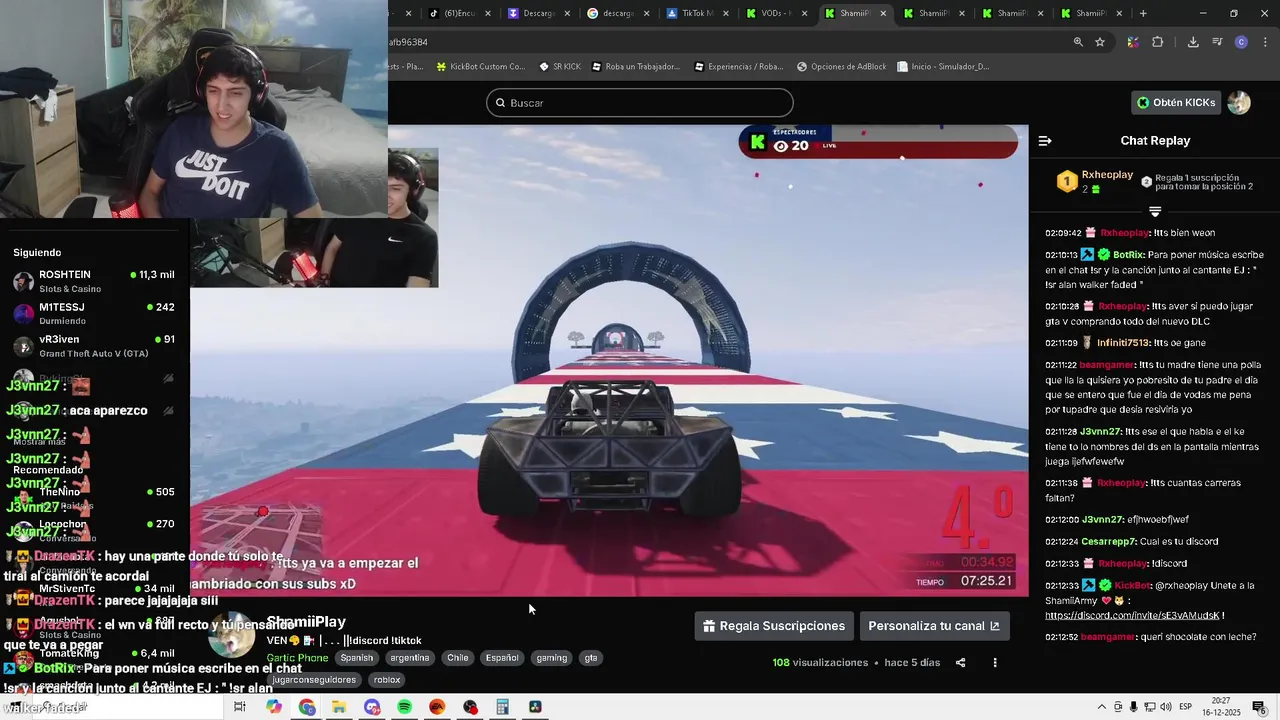Viewport: 1280px width, 720px height.
Task: Open Copilot from the taskbar
Action: point(274,707)
